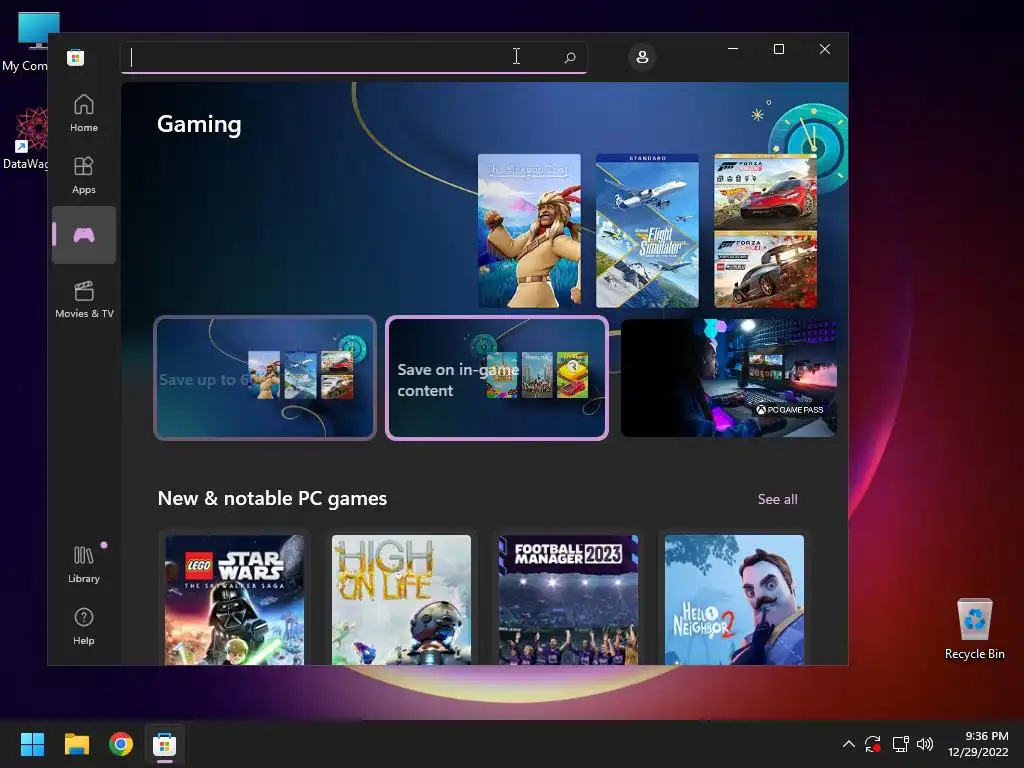Viewport: 1024px width, 768px height.
Task: Click the sync status tray icon
Action: pyautogui.click(x=873, y=744)
